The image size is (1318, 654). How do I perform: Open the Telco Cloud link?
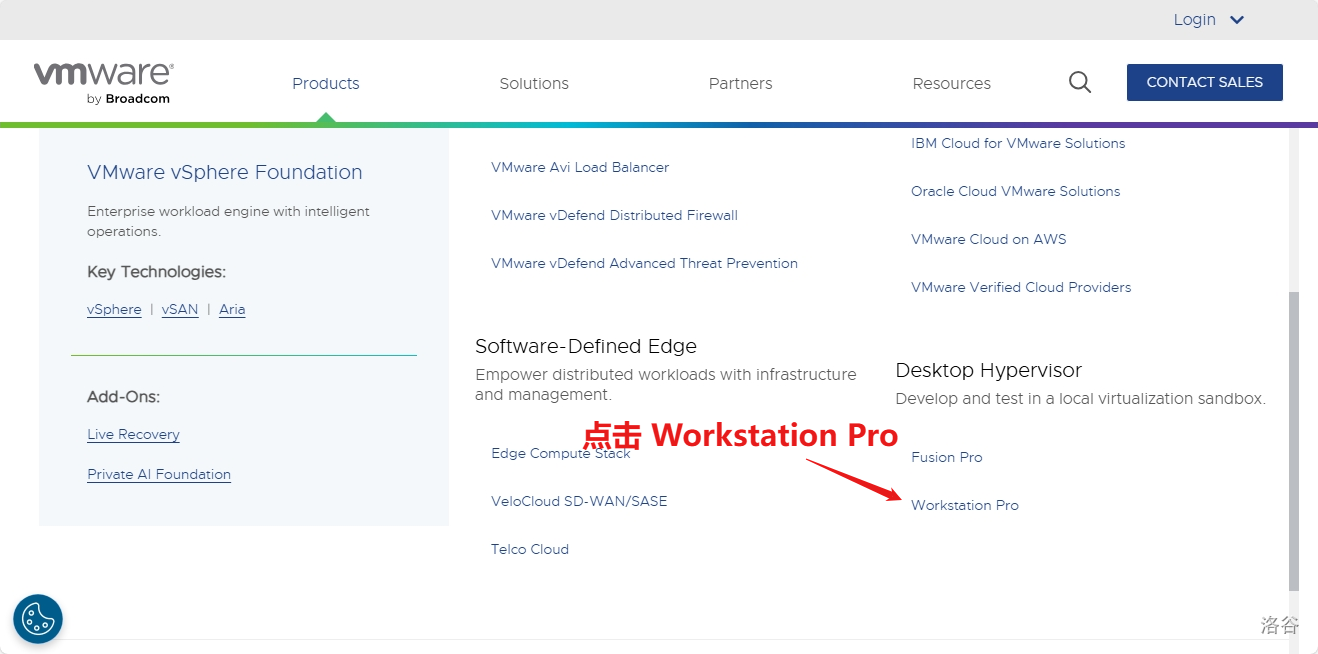point(530,549)
